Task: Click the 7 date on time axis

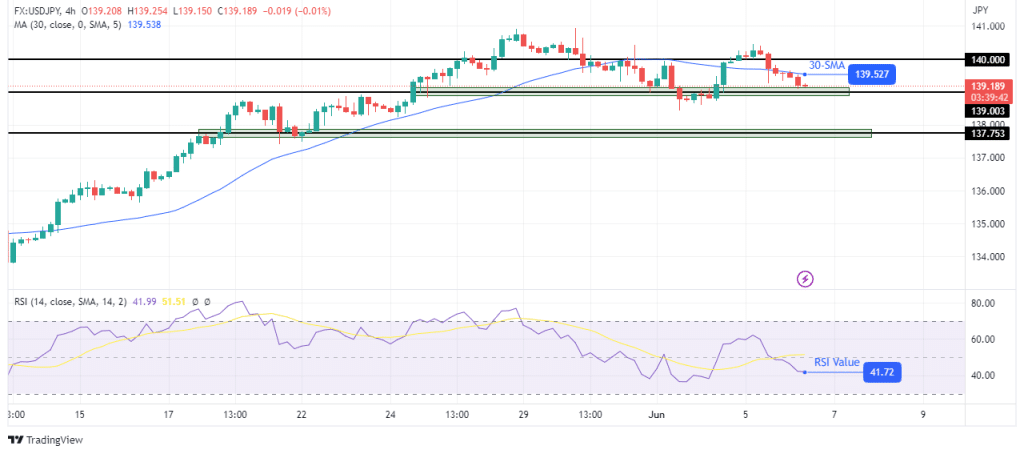Action: (x=833, y=414)
